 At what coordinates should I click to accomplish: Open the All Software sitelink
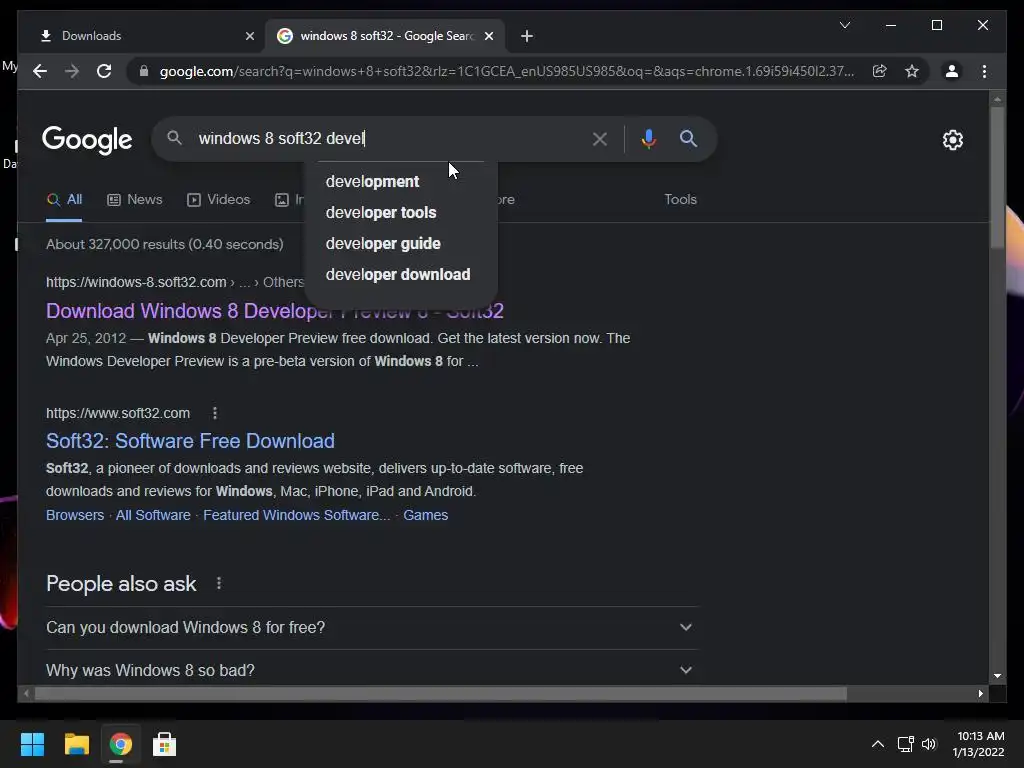[x=153, y=515]
